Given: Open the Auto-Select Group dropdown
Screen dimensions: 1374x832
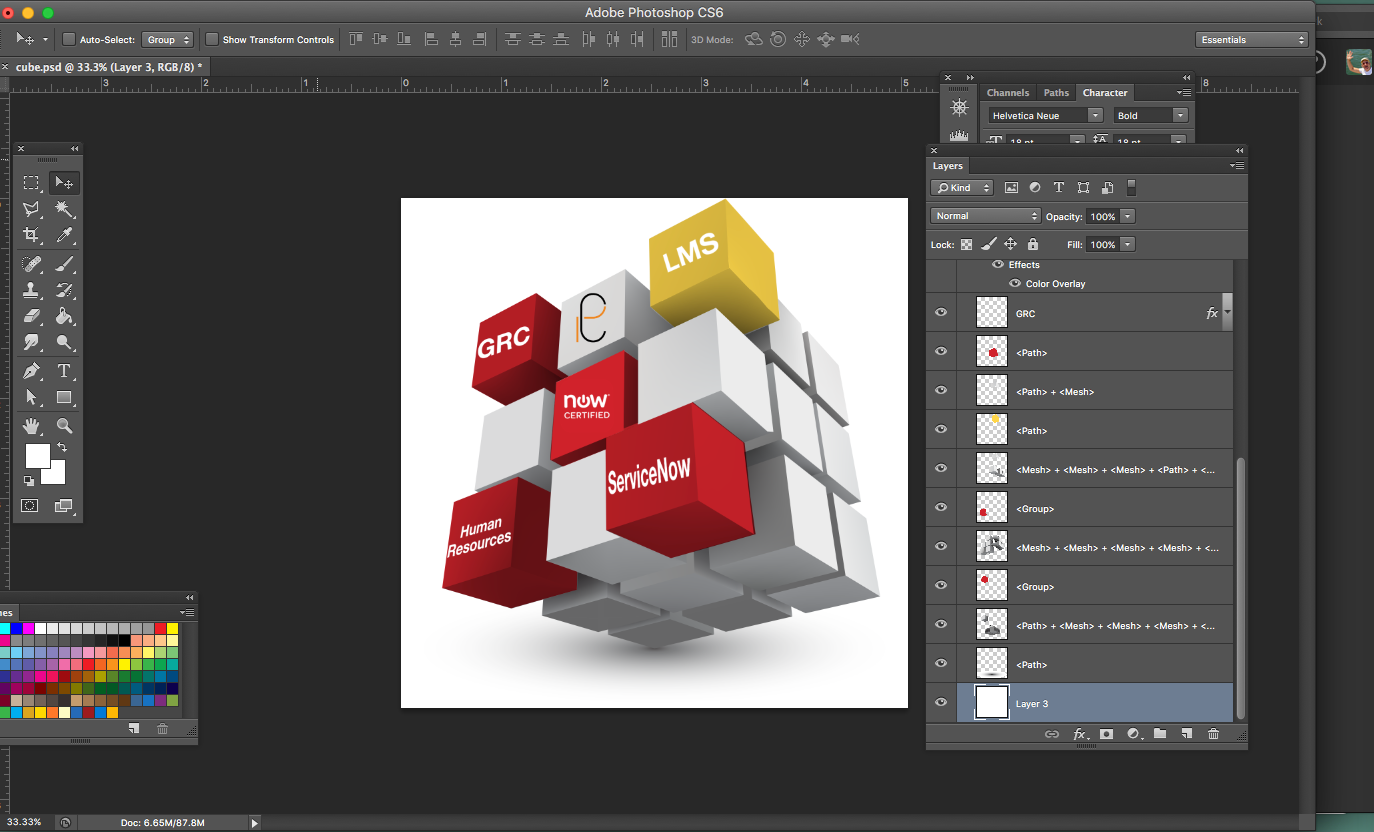Looking at the screenshot, I should (x=168, y=40).
